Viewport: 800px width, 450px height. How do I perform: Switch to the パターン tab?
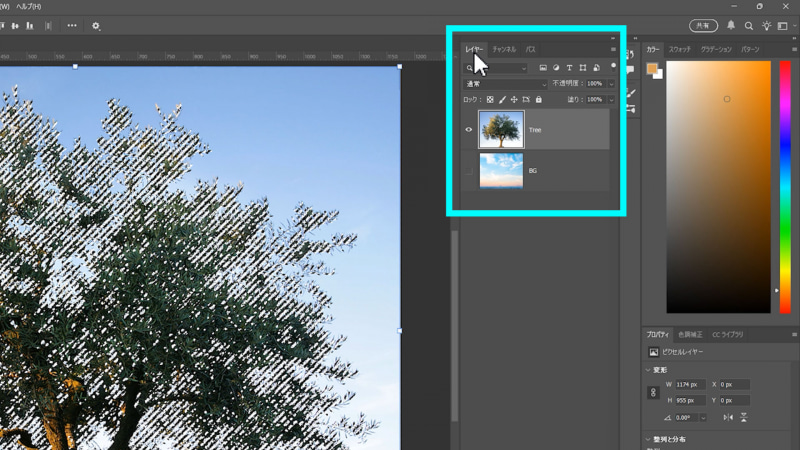pyautogui.click(x=750, y=49)
